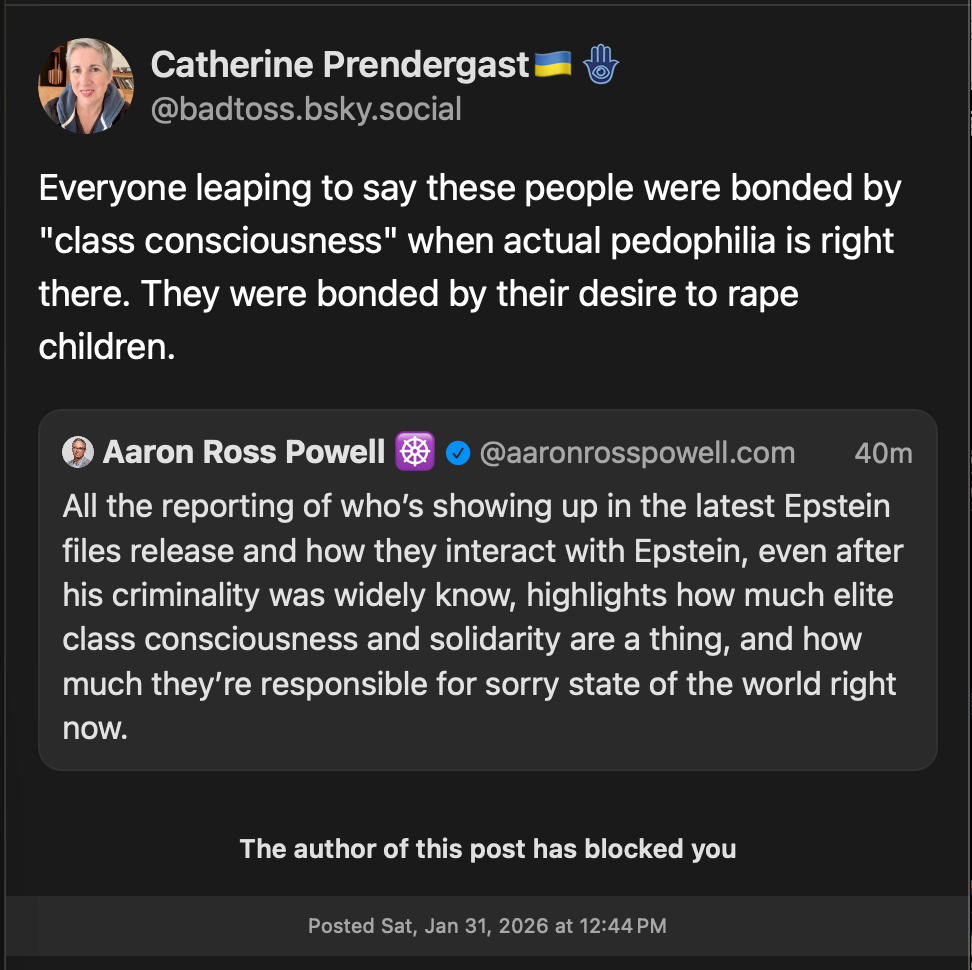Click the @aaronrosspowell.com handle
972x970 pixels.
click(x=637, y=453)
